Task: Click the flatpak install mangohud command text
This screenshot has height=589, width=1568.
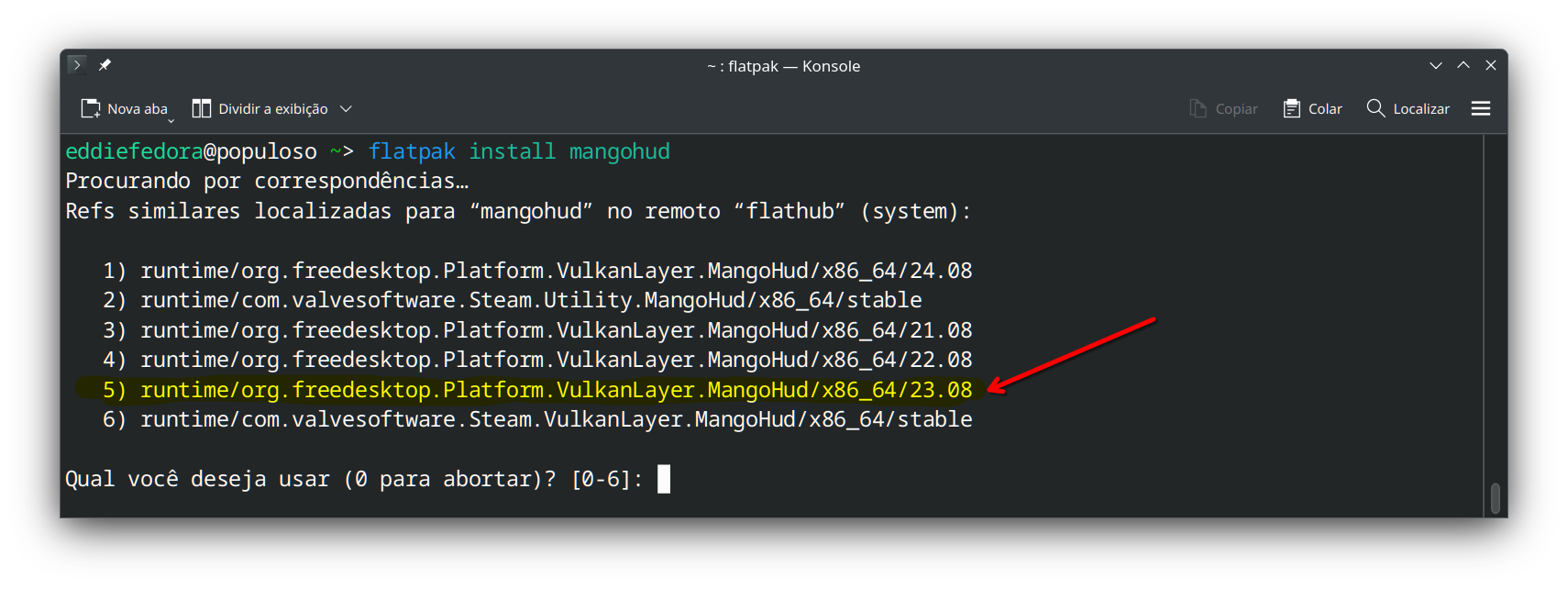Action: tap(519, 151)
